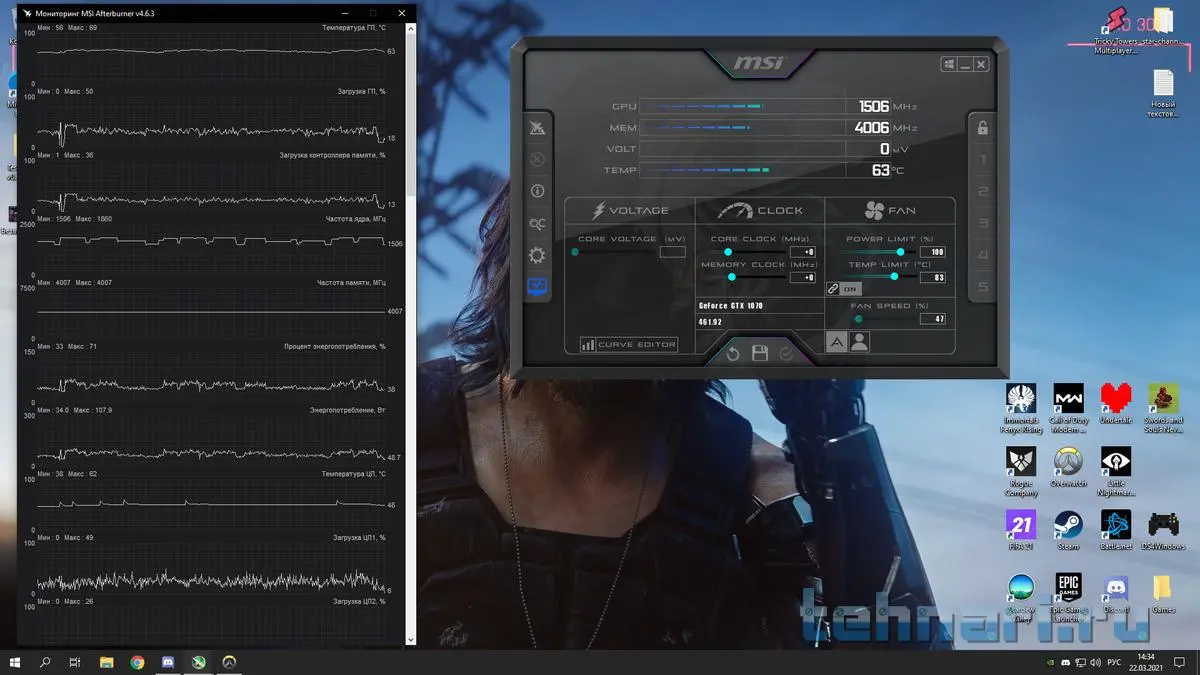Click the driver version 461.92 text
The width and height of the screenshot is (1200, 675).
[x=710, y=322]
